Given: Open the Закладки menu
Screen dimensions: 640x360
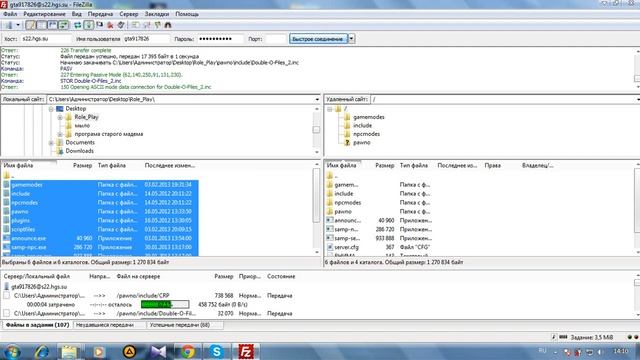Looking at the screenshot, I should (157, 14).
